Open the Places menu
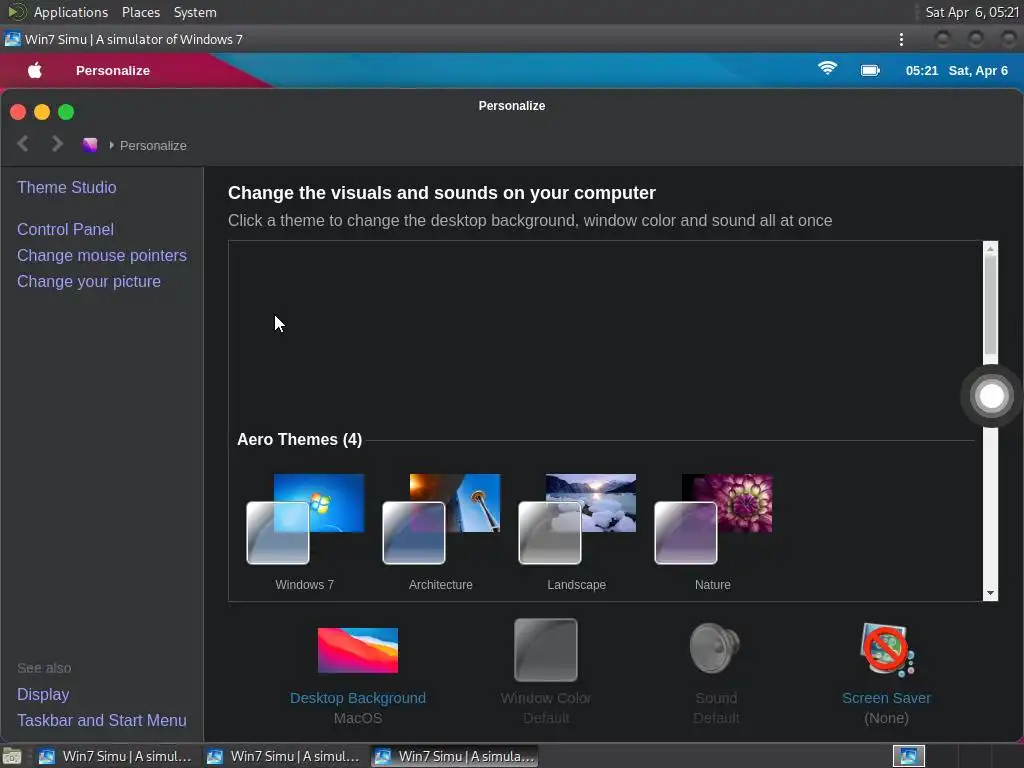Screen dimensions: 1024x768 pos(141,12)
